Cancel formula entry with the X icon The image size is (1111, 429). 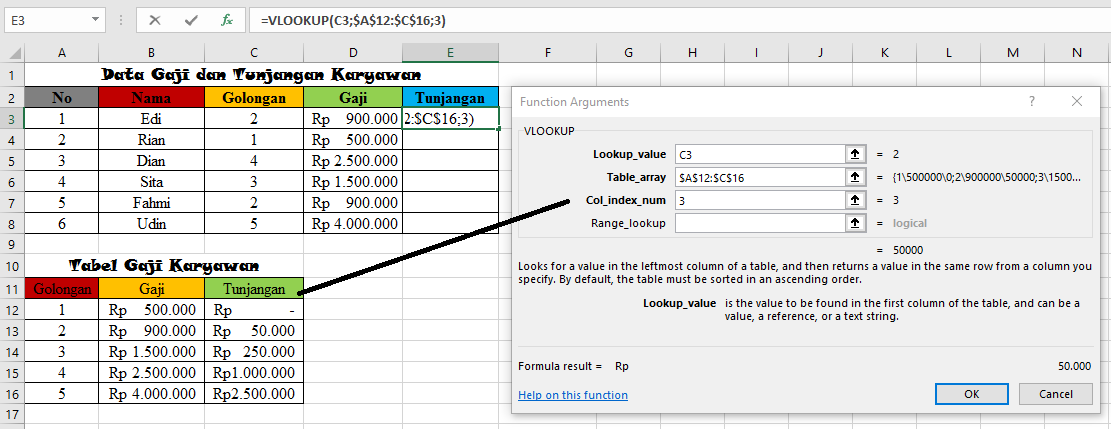tap(154, 21)
